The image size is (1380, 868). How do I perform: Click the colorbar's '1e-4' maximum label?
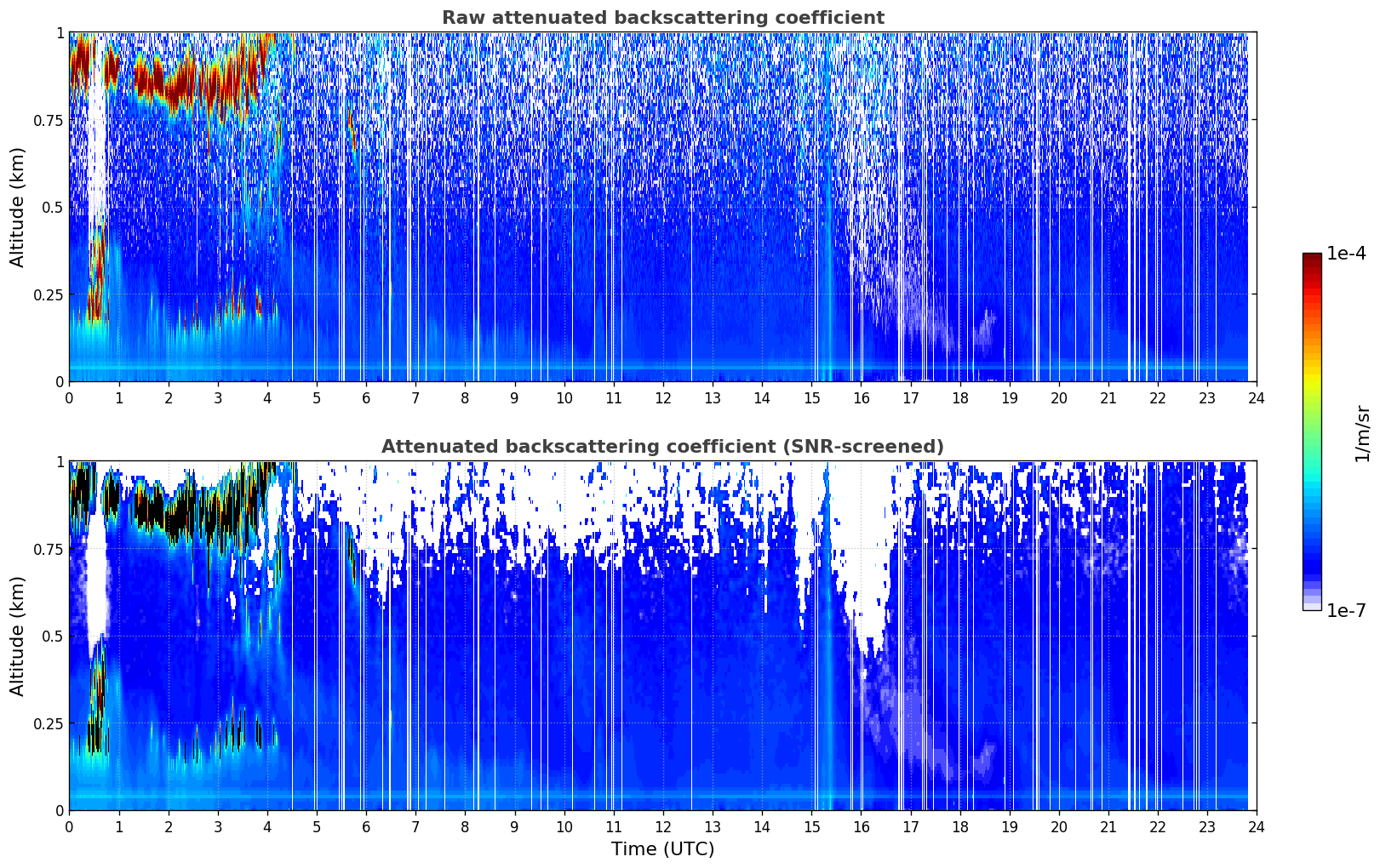(1346, 254)
